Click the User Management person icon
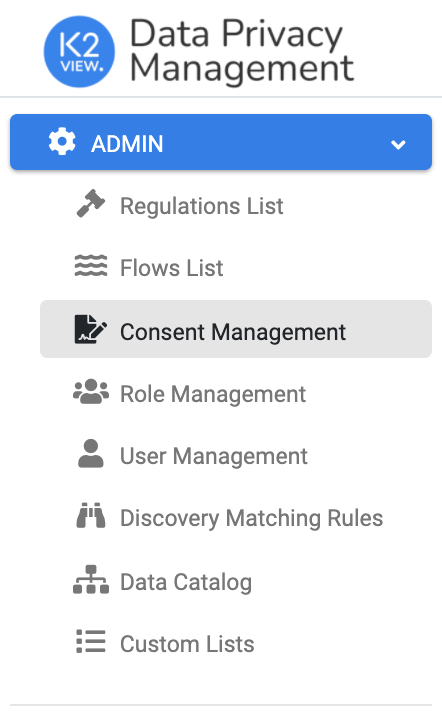Viewport: 442px width, 716px height. (91, 453)
